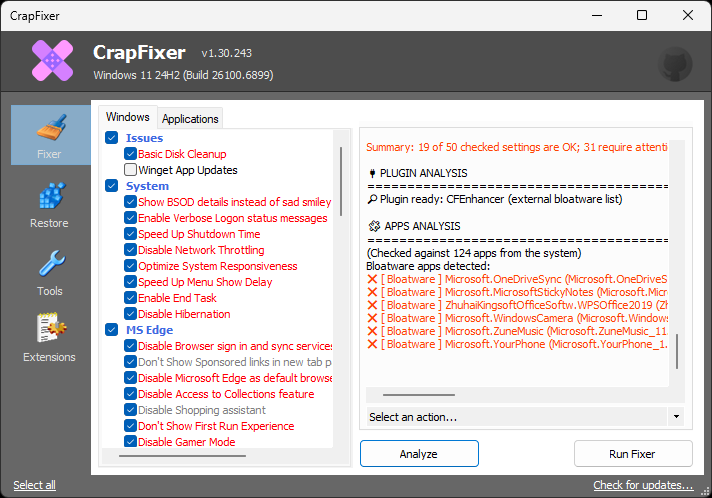
Task: Toggle the Issues group checkbox
Action: coord(112,138)
